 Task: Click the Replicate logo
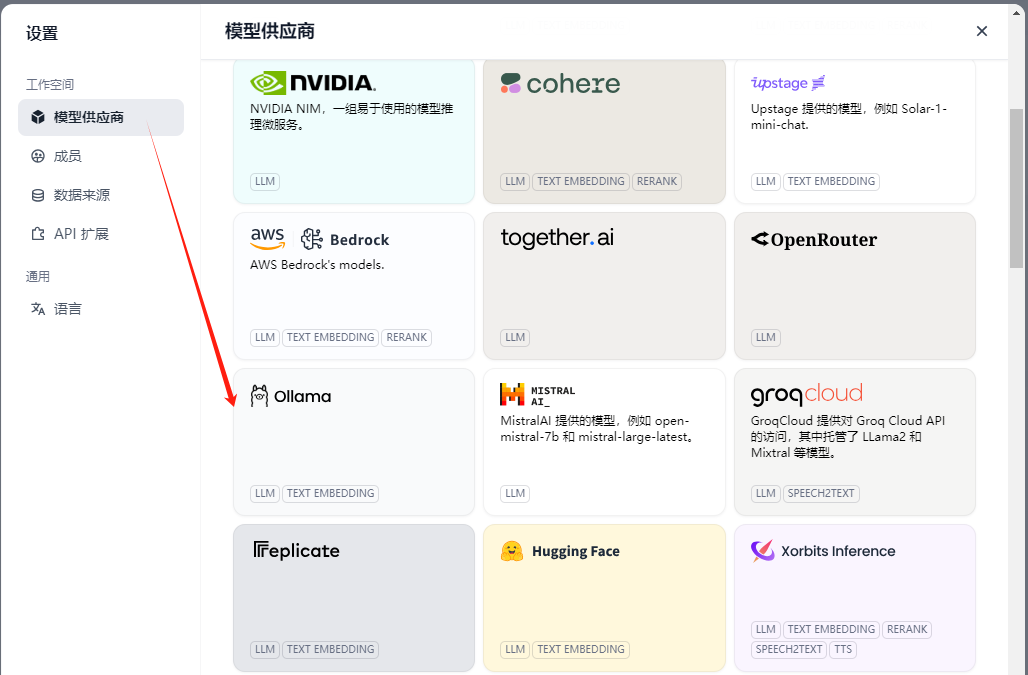pyautogui.click(x=296, y=550)
